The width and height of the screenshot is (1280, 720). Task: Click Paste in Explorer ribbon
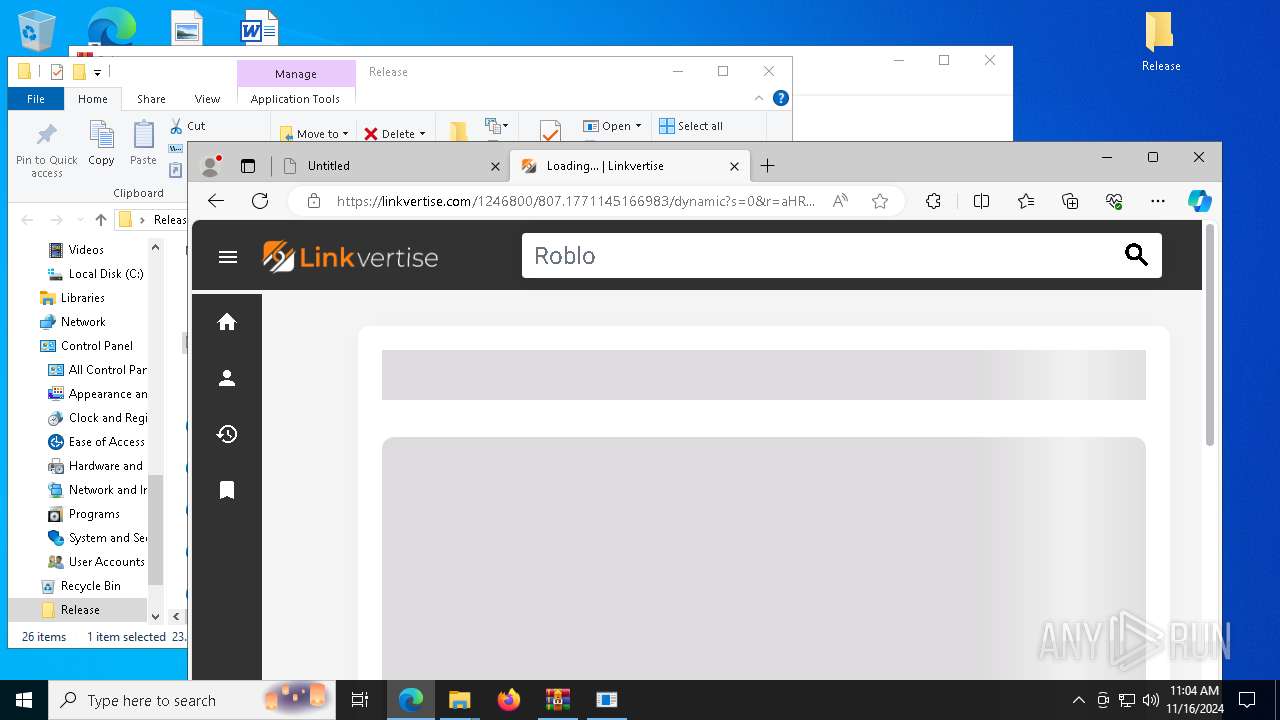pos(143,143)
